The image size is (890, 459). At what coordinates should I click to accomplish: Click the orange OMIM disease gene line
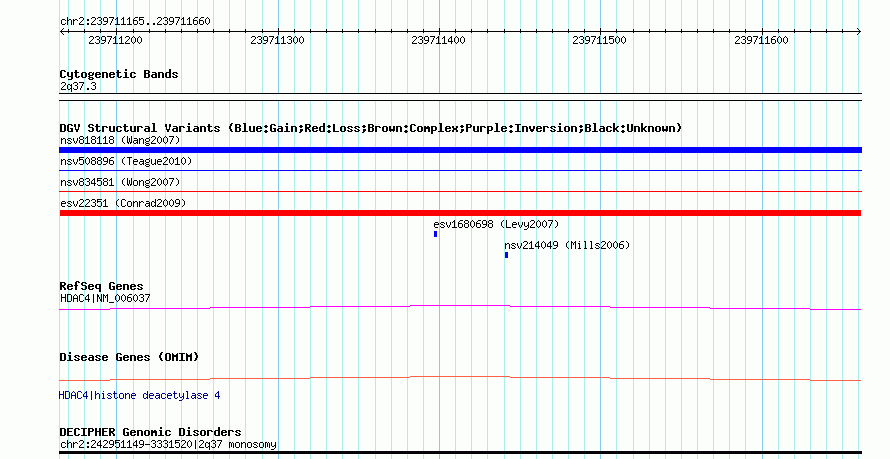(460, 378)
